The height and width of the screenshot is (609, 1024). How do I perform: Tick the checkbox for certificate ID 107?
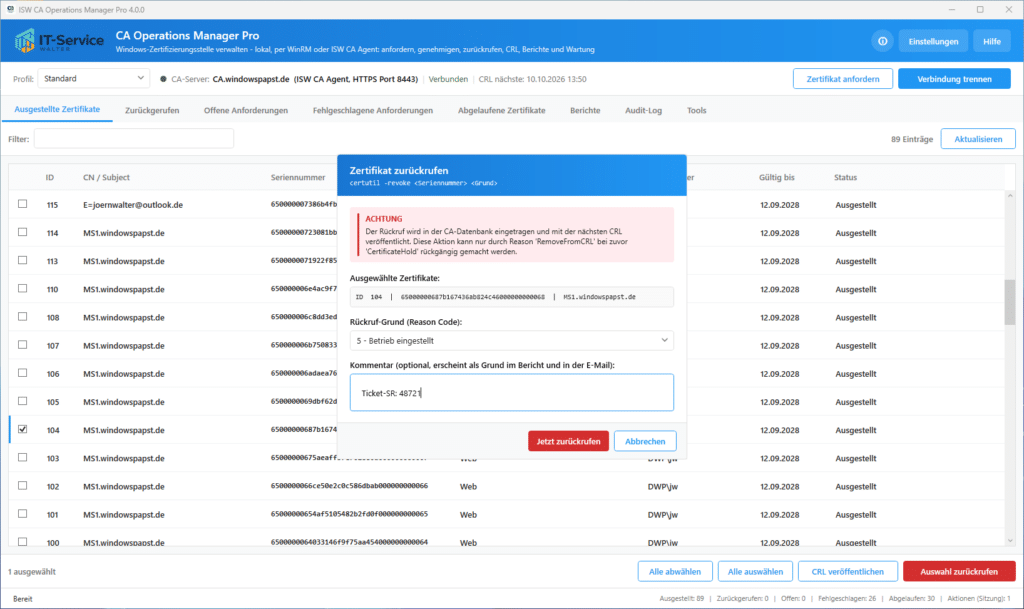pos(23,345)
